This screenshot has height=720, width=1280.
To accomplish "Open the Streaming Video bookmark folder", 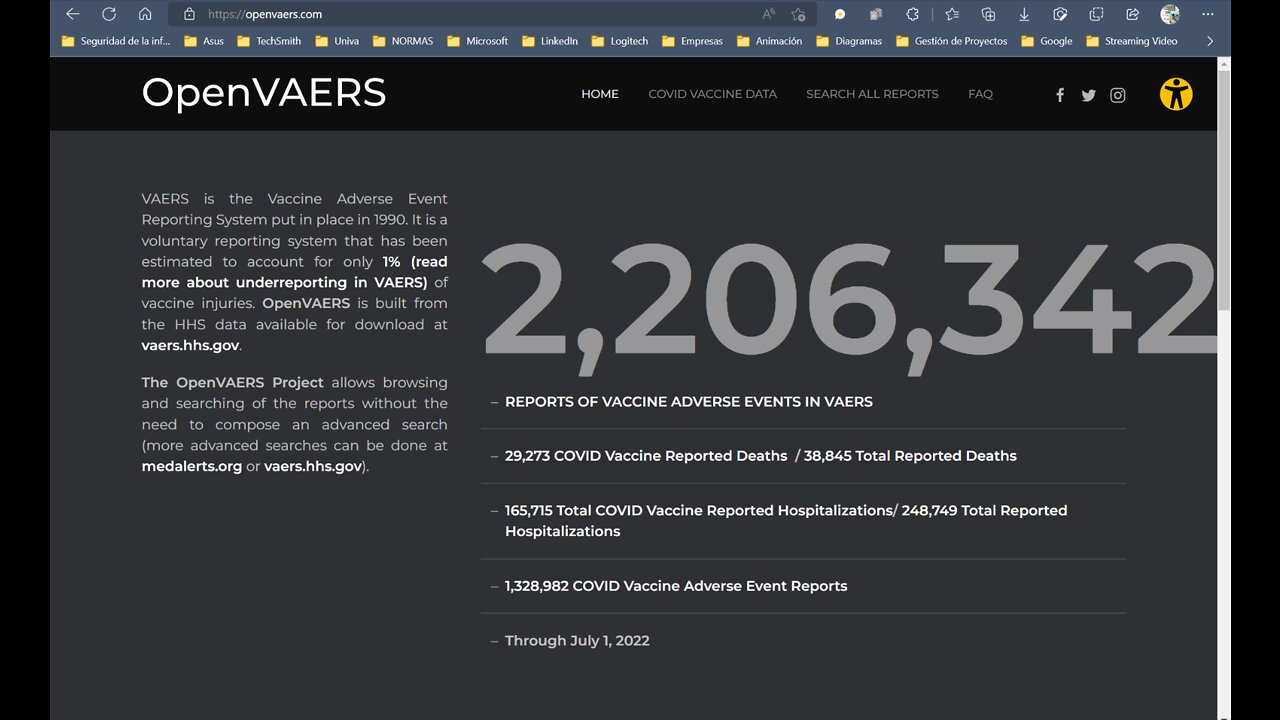I will 1132,41.
